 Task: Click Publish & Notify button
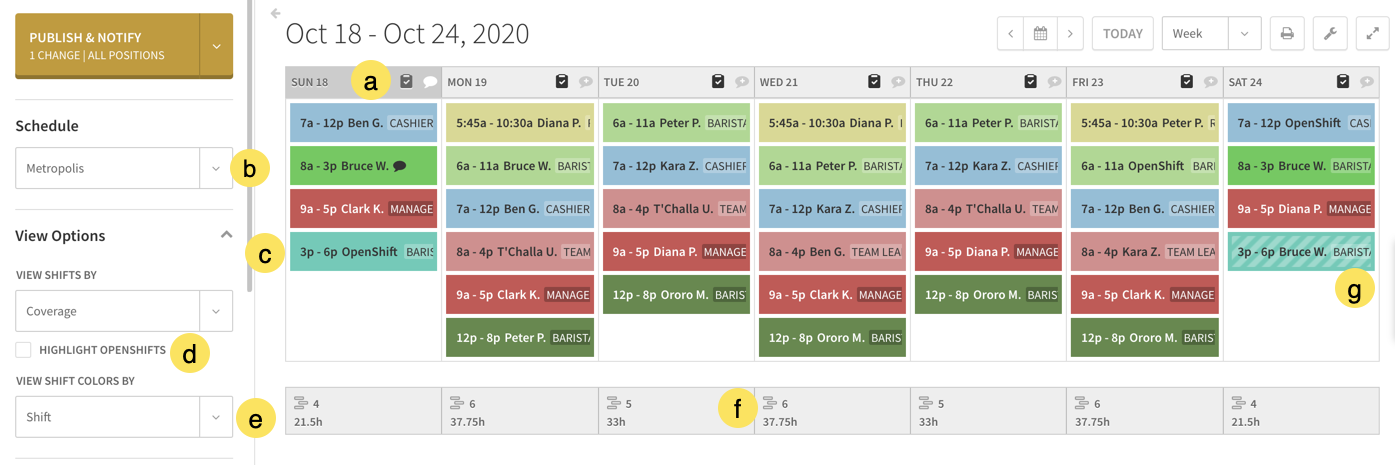(x=107, y=45)
